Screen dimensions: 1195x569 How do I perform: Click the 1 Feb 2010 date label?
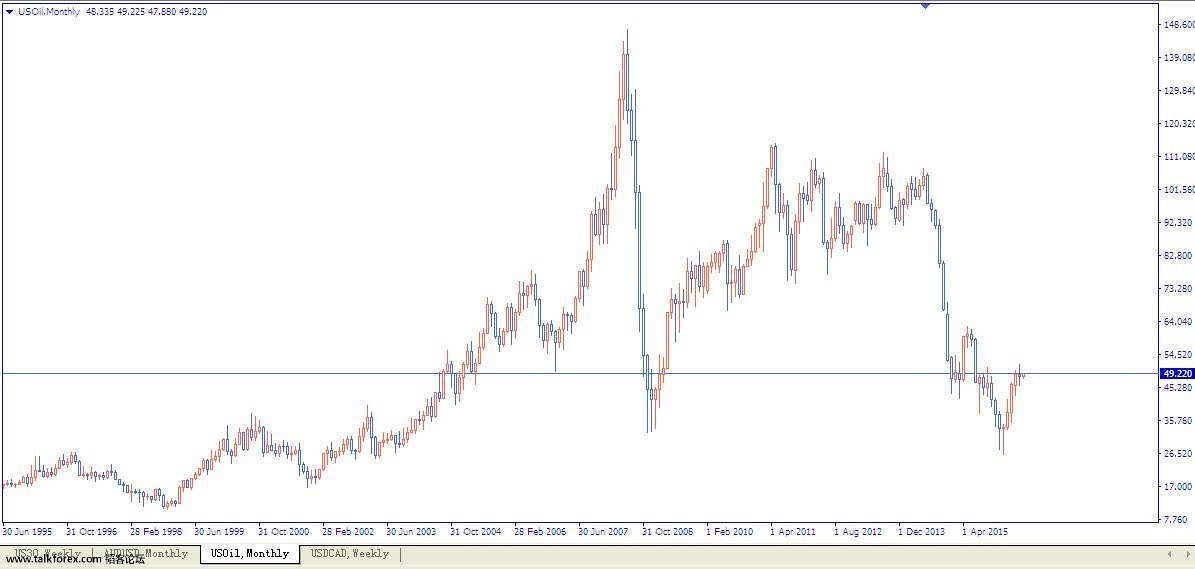729,532
